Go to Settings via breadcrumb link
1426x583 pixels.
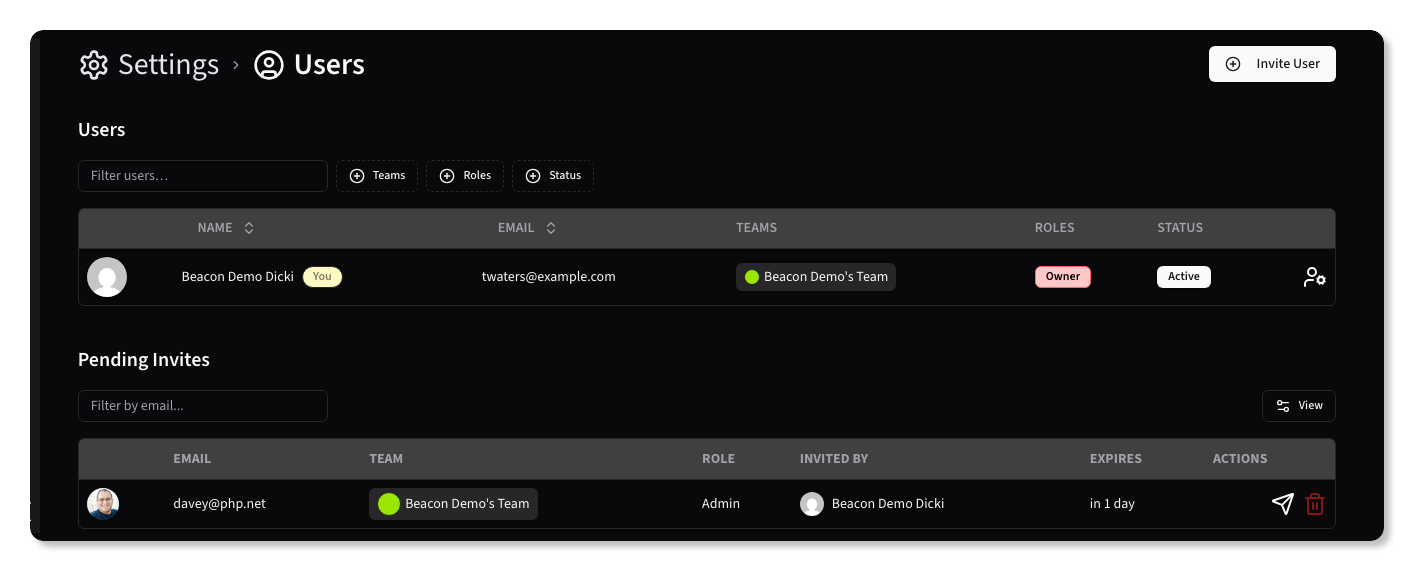pos(168,65)
